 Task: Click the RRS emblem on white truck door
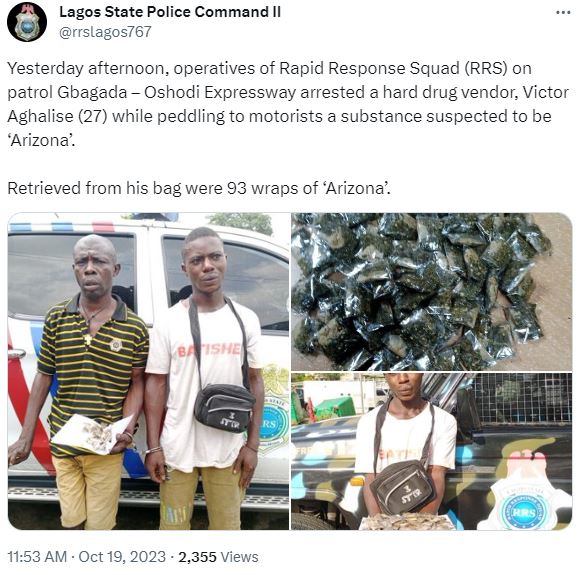tap(273, 420)
